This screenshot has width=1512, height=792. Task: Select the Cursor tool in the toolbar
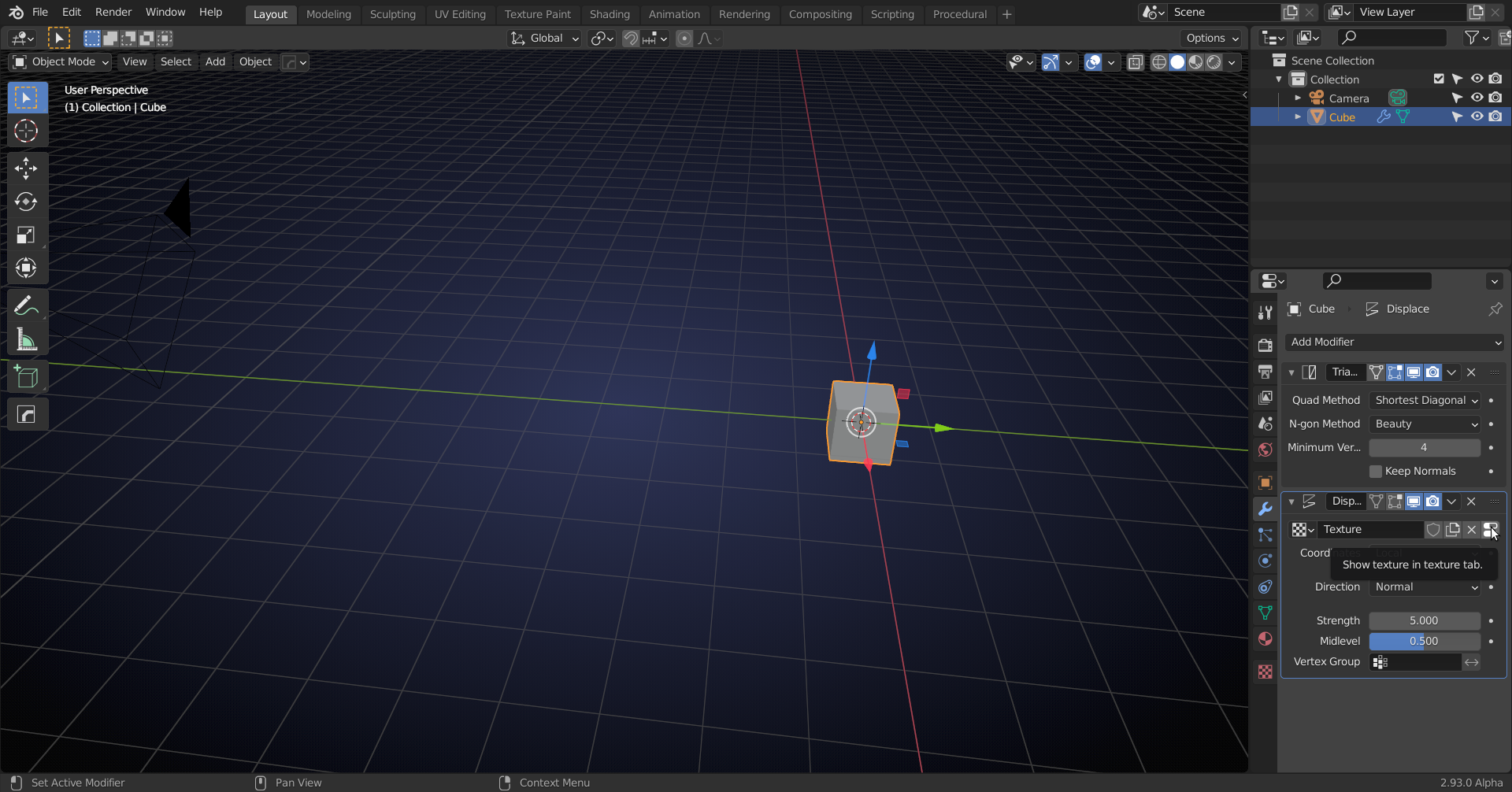coord(26,131)
